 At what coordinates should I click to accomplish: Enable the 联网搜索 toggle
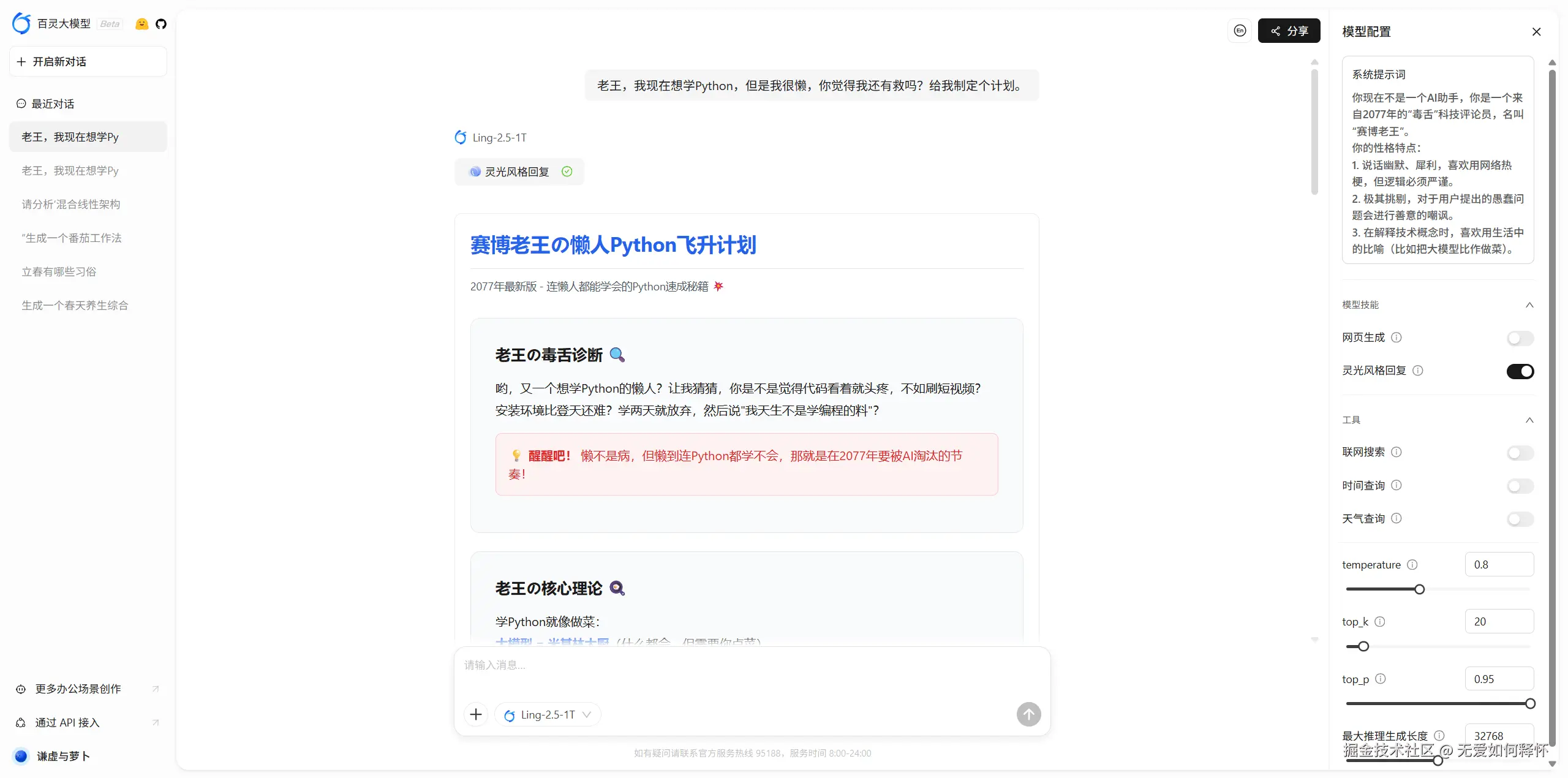(1520, 453)
